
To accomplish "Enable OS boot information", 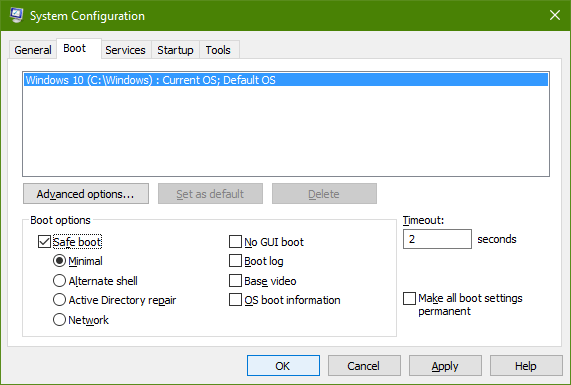I will point(235,300).
